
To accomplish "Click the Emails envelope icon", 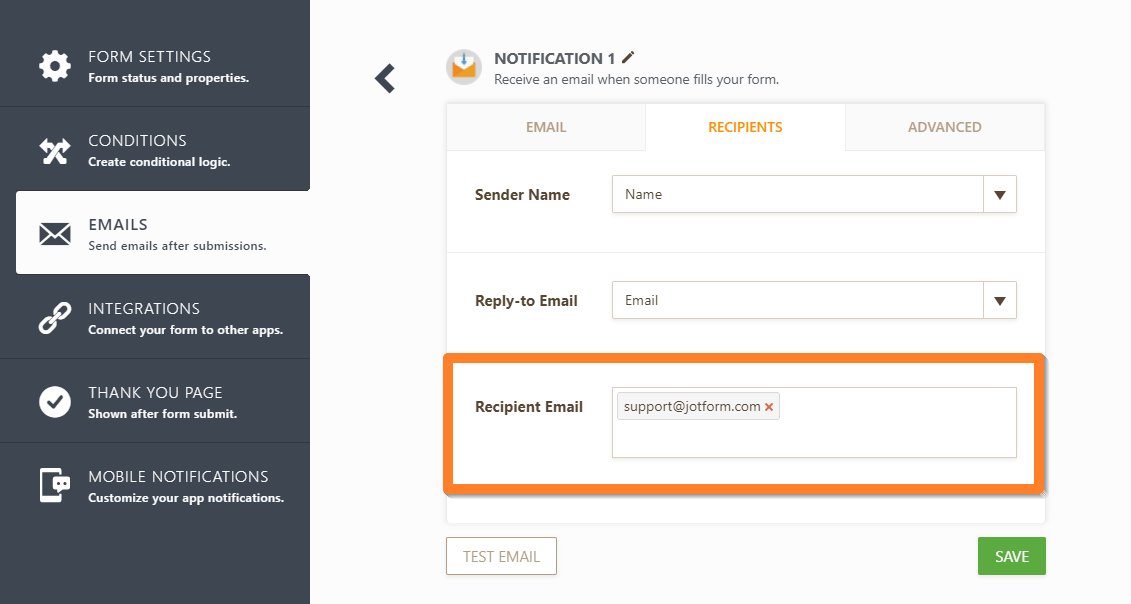I will 55,234.
